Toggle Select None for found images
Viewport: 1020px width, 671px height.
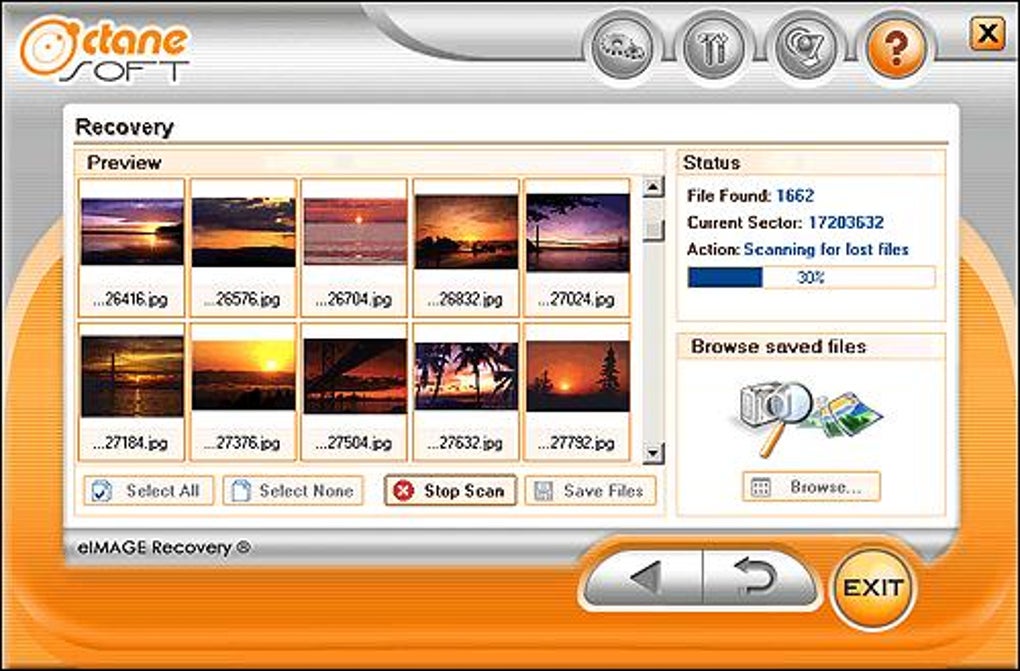click(x=291, y=491)
